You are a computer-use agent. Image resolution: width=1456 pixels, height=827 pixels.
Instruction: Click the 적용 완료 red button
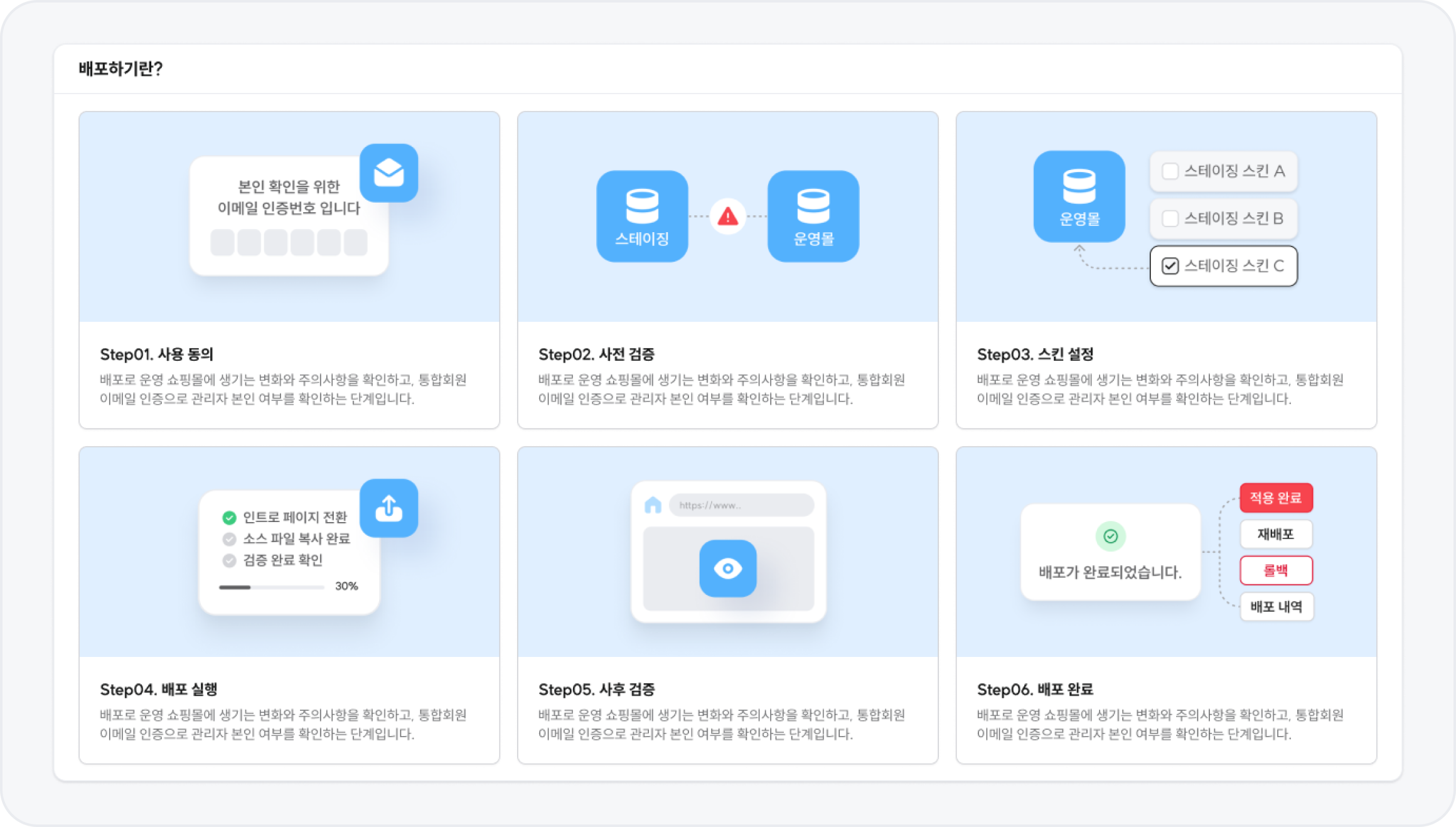(x=1276, y=498)
